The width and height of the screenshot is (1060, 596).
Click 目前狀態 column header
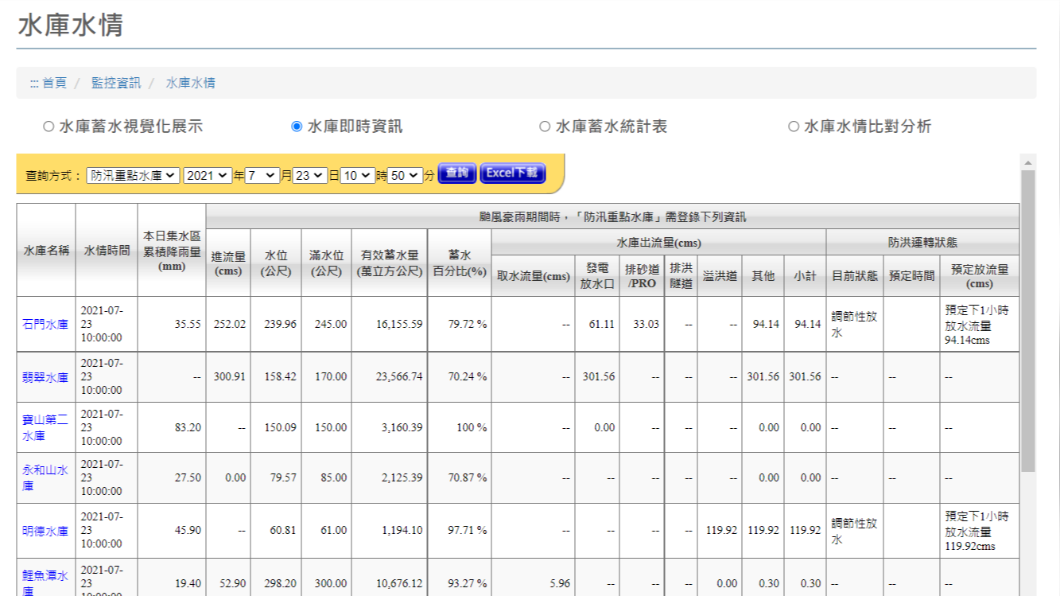[x=854, y=276]
